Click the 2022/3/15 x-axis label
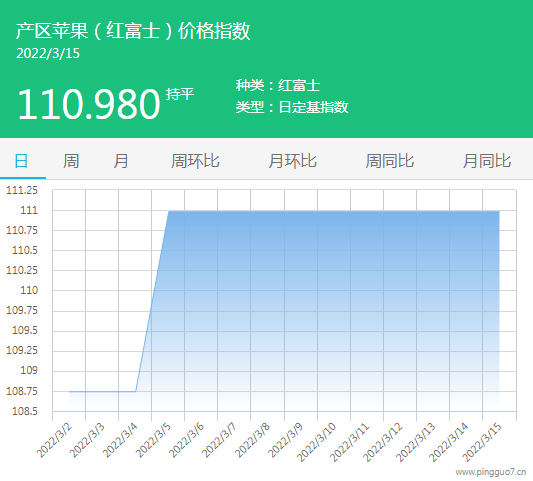The image size is (533, 481). point(482,442)
